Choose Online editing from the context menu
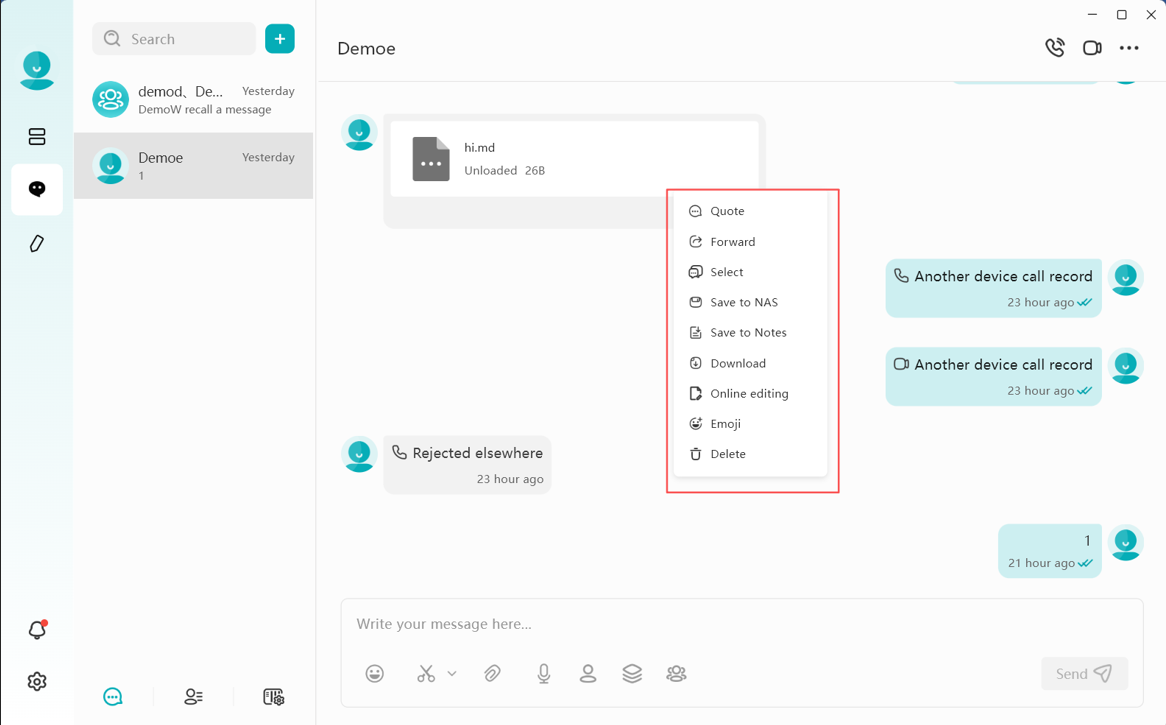1166x725 pixels. coord(750,393)
